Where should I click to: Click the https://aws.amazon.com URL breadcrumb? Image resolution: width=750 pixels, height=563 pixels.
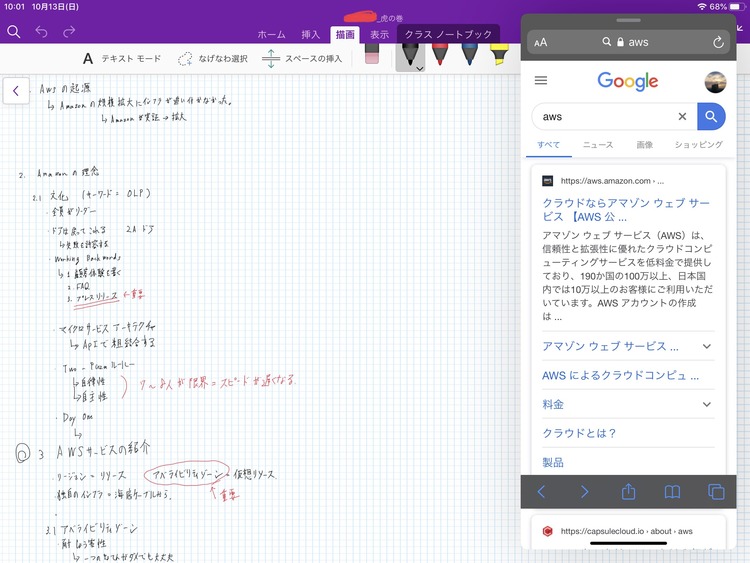pyautogui.click(x=612, y=181)
